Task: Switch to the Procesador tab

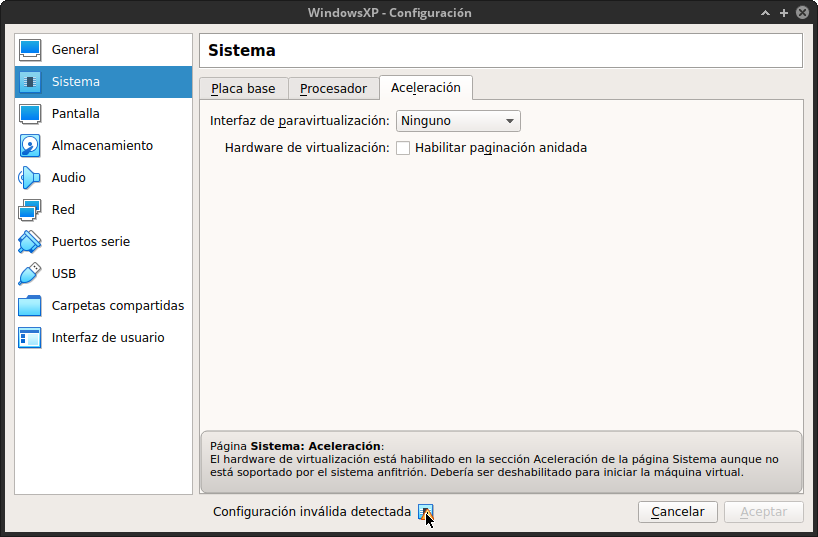Action: coord(333,89)
